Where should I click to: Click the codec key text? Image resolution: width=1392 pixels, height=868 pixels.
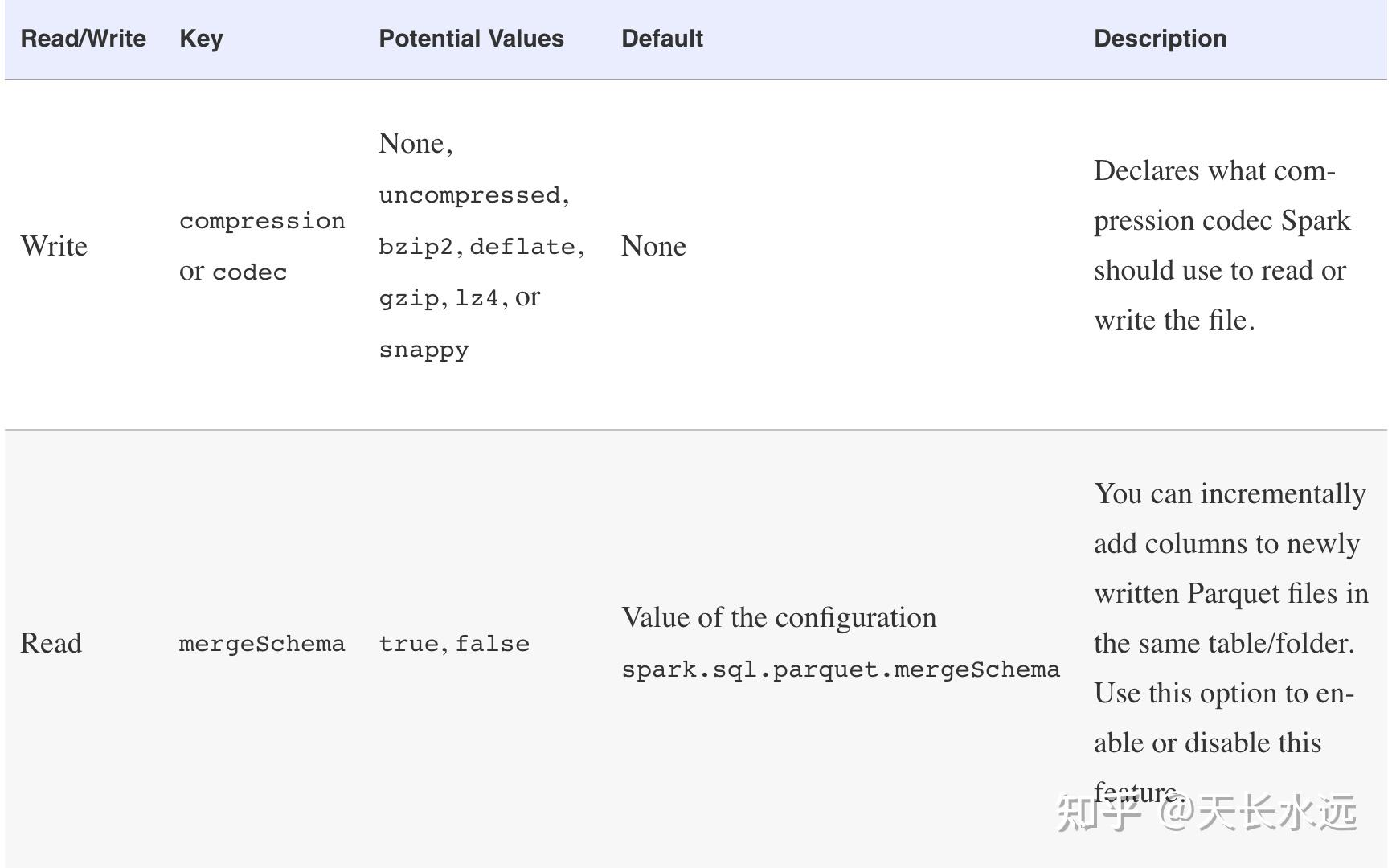pos(250,272)
